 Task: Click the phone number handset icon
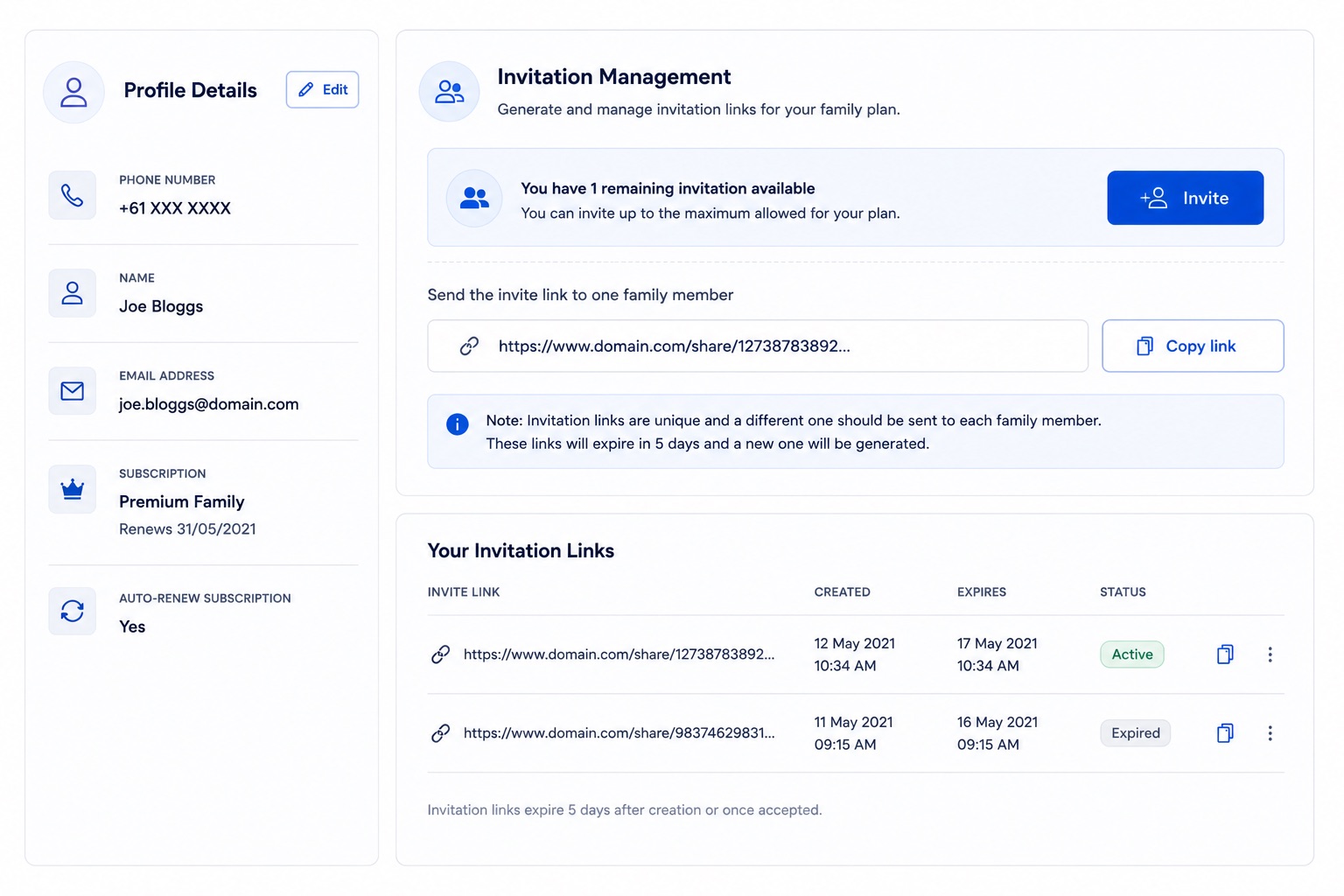pyautogui.click(x=73, y=195)
